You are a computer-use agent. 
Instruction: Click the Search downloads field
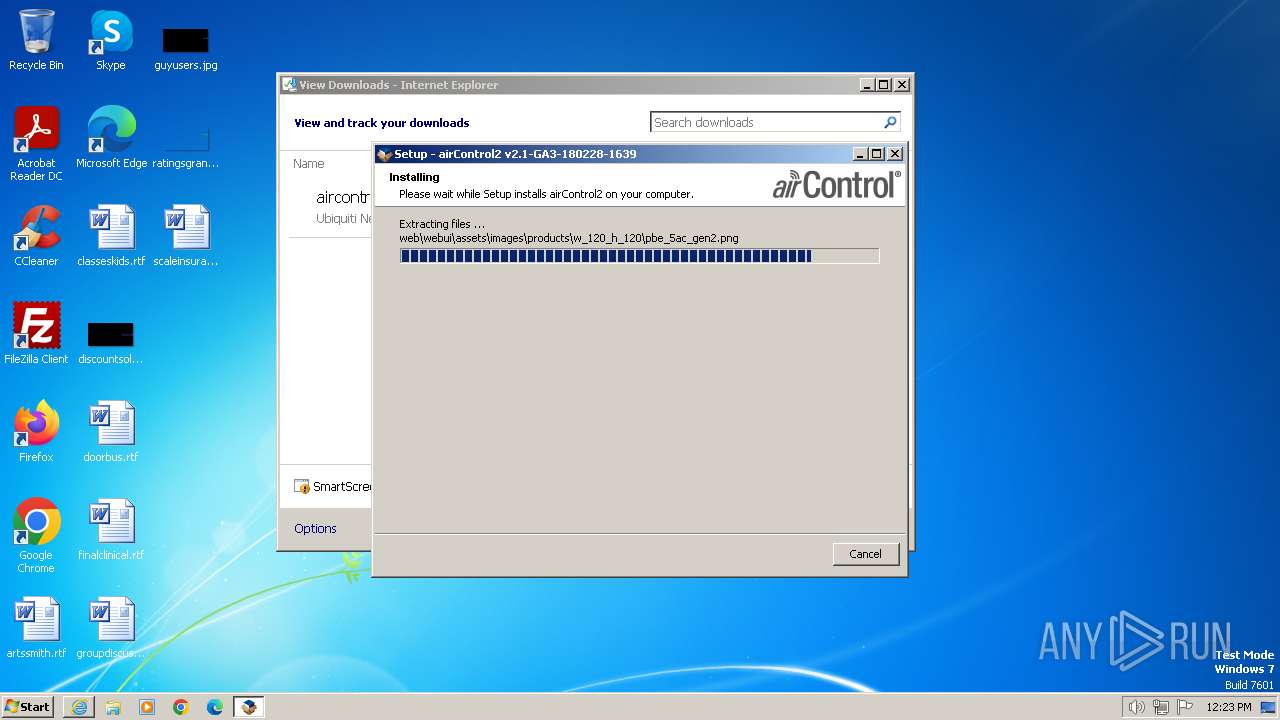coord(766,122)
